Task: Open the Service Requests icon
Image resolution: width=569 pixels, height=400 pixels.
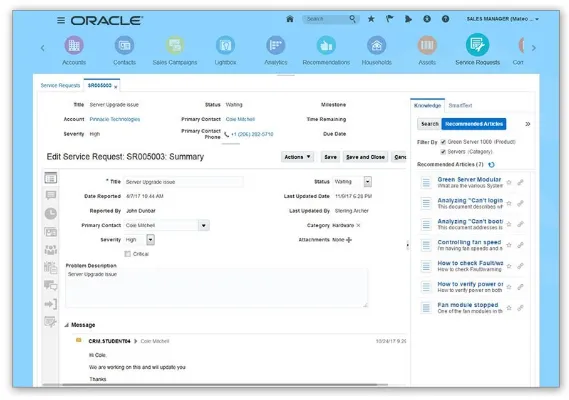Action: tap(478, 45)
